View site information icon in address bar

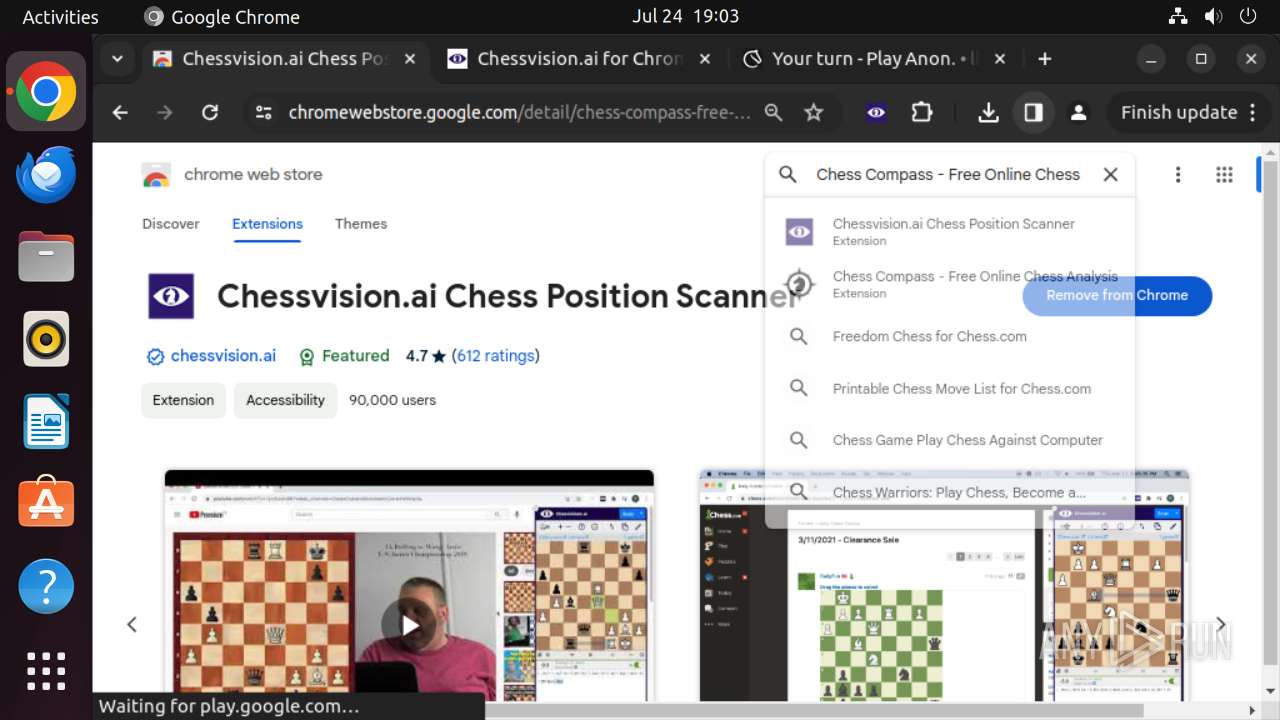coord(263,113)
